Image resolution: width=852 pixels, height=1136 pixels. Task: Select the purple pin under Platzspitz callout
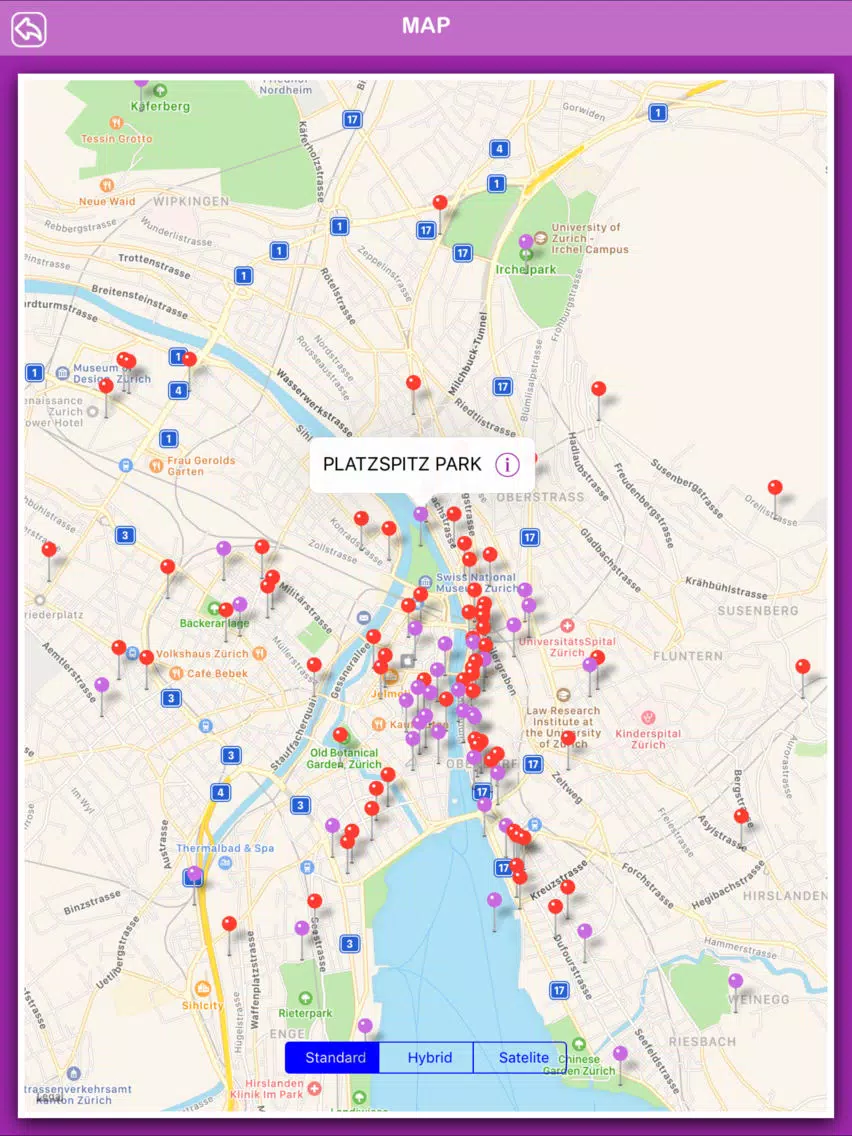[420, 514]
